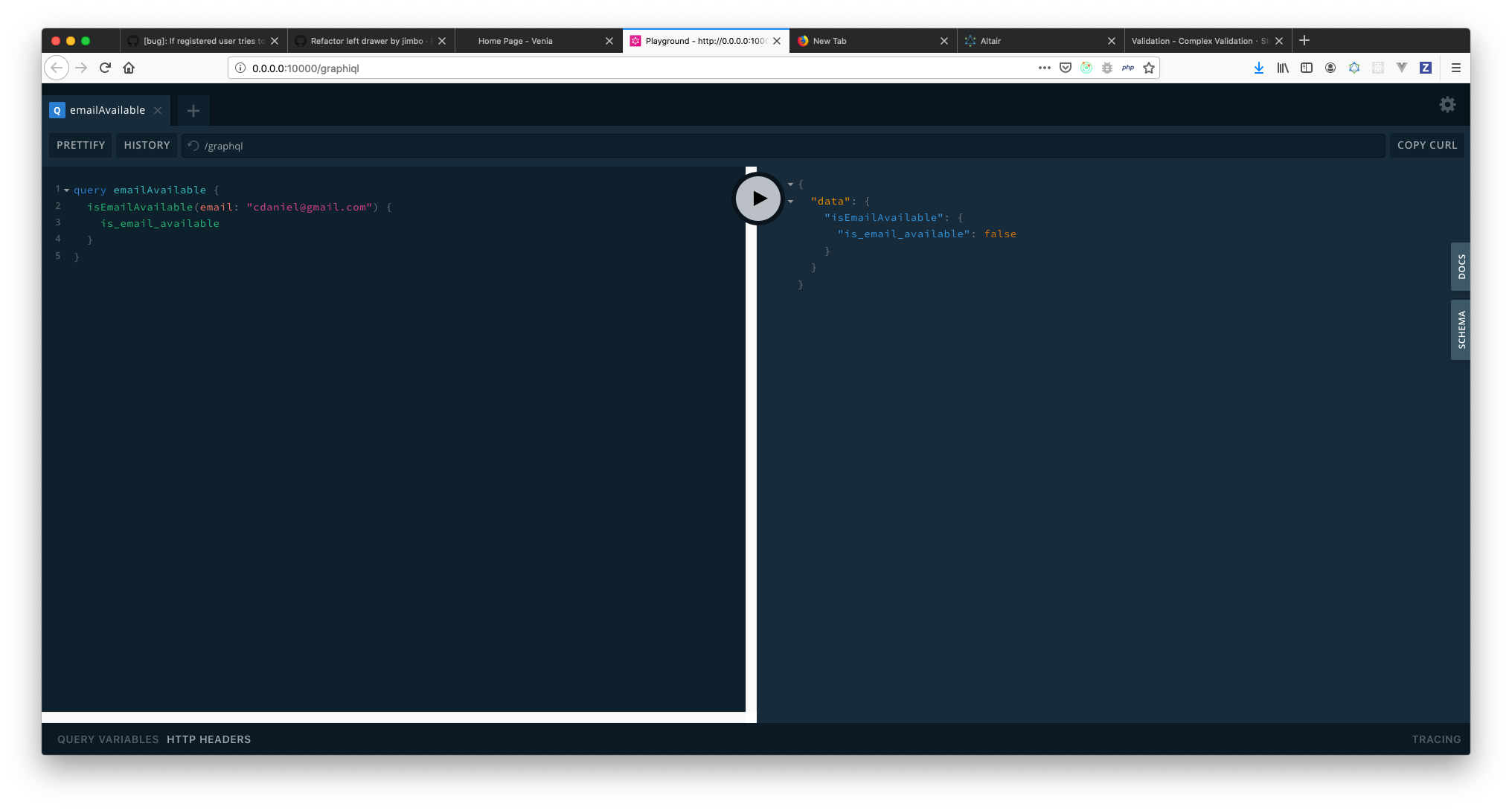
Task: Run the GraphQL query with play button
Action: pos(758,199)
